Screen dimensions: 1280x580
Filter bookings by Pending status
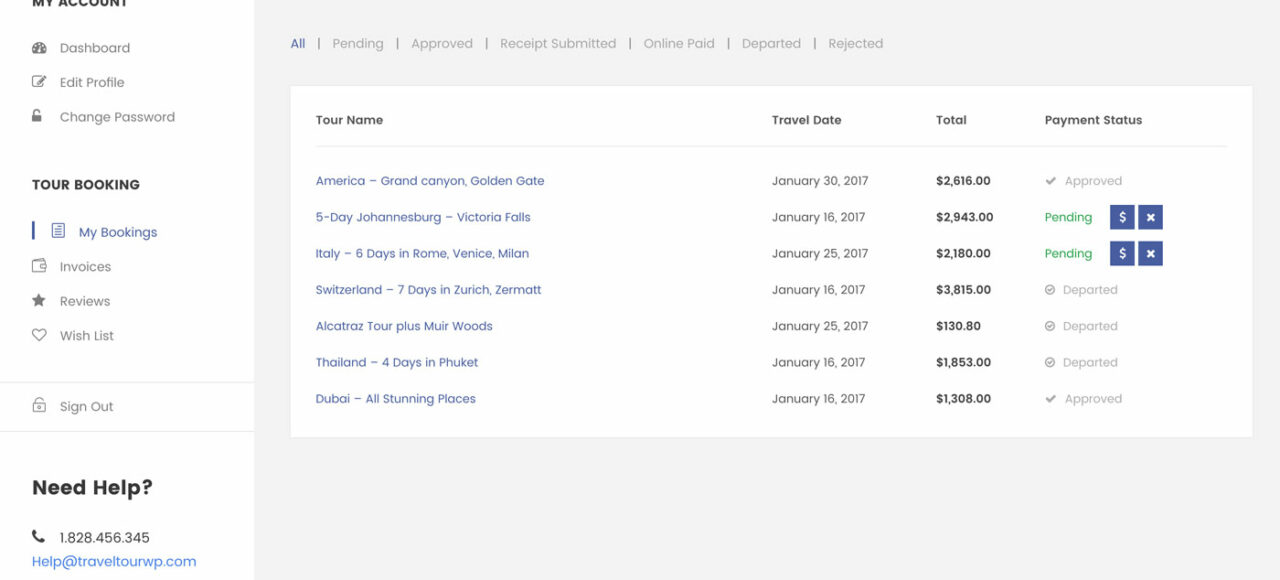pyautogui.click(x=357, y=44)
